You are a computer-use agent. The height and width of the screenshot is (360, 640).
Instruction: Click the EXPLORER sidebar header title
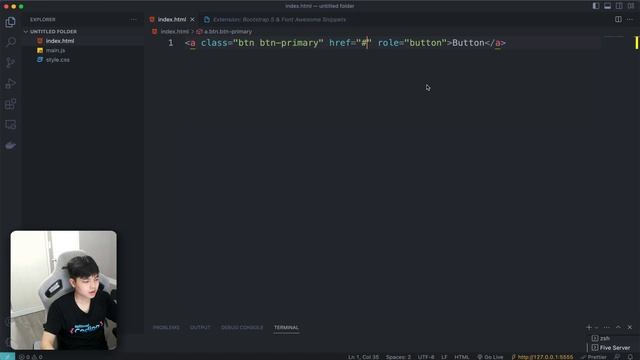(42, 20)
